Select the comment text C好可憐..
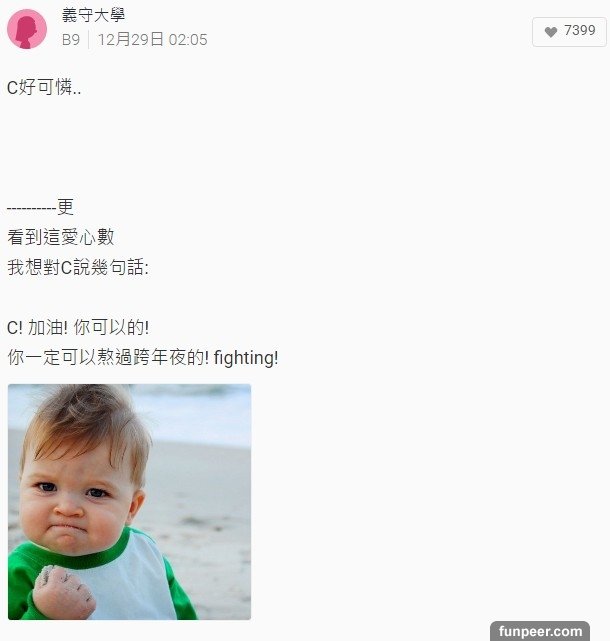The height and width of the screenshot is (641, 610). point(44,87)
